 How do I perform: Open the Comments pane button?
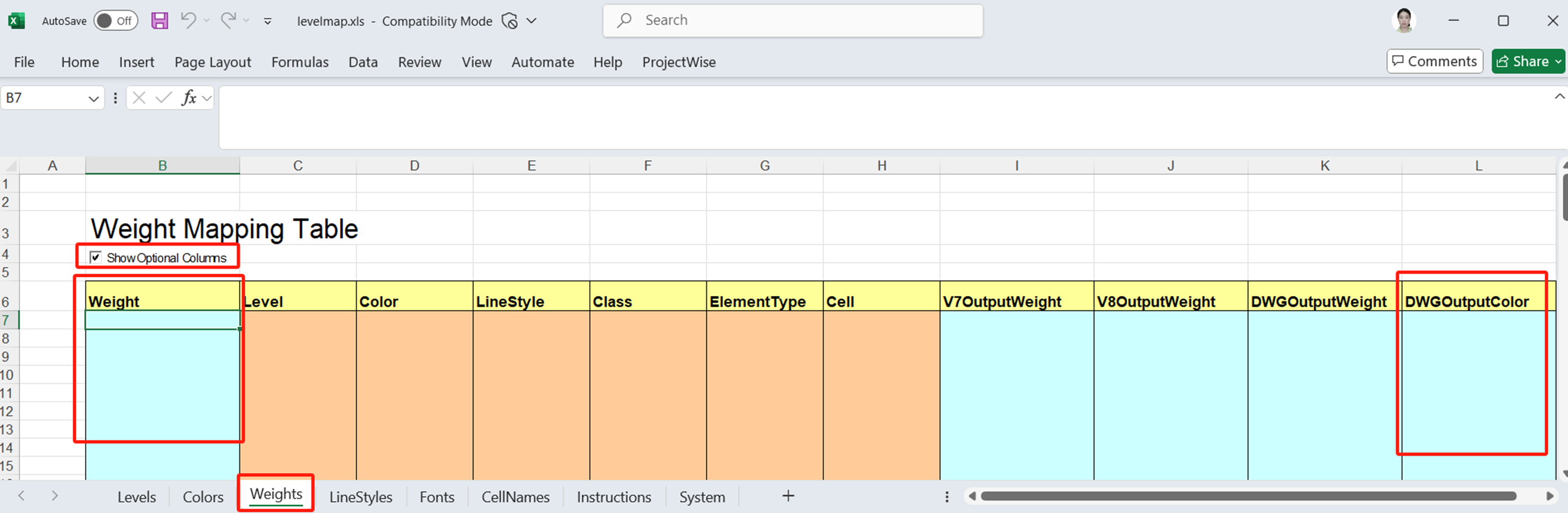(x=1434, y=61)
